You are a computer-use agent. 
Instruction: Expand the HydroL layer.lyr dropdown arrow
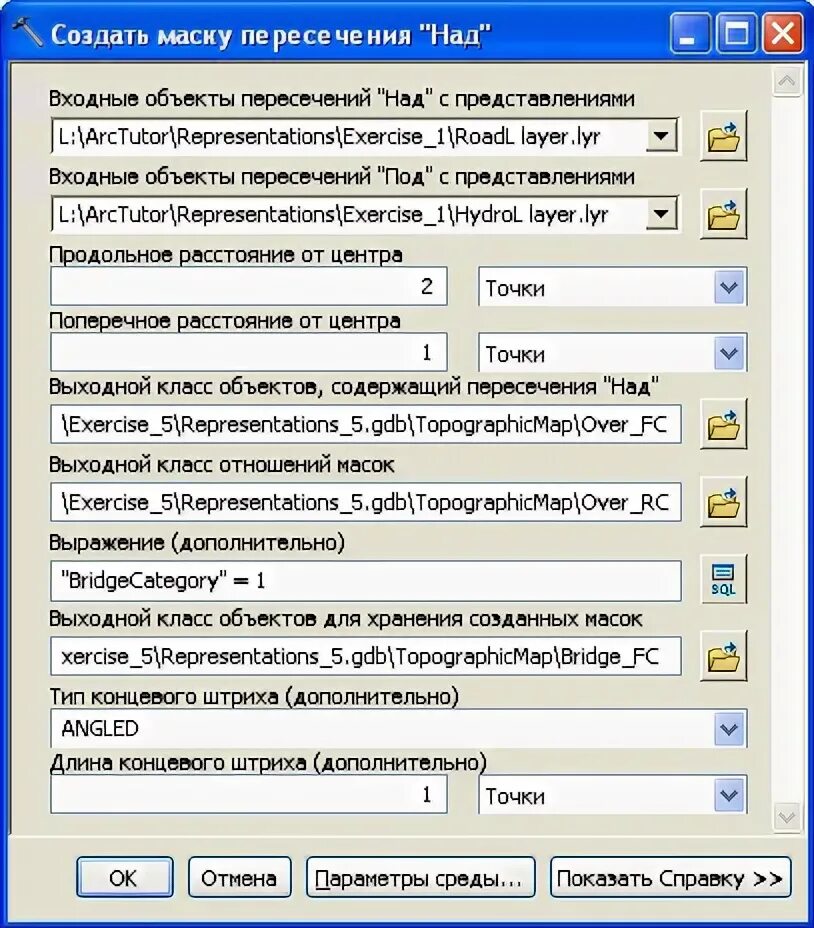(x=661, y=214)
